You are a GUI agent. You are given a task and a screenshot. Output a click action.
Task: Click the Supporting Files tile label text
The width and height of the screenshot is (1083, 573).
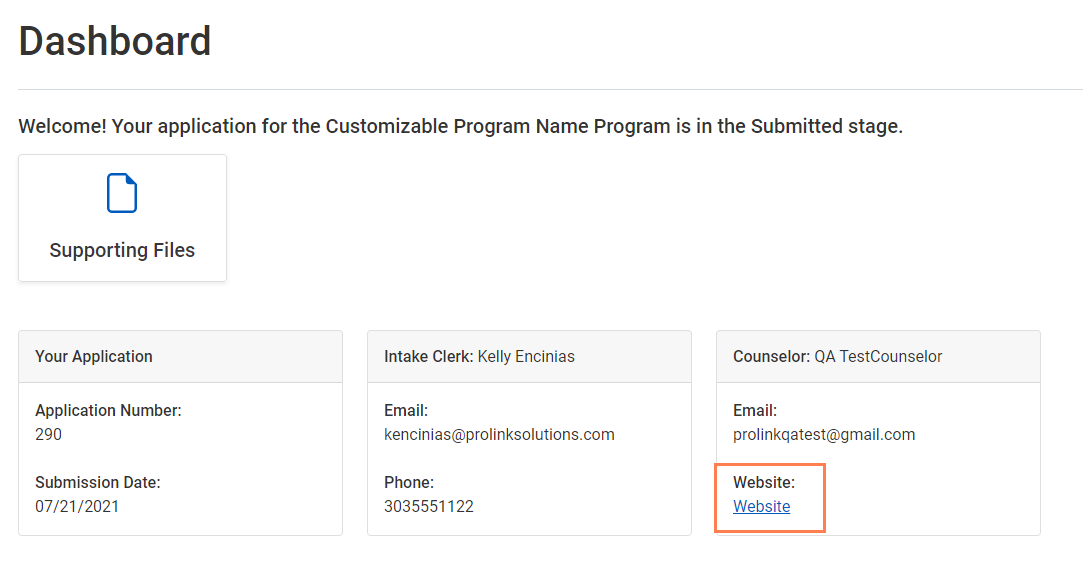122,250
